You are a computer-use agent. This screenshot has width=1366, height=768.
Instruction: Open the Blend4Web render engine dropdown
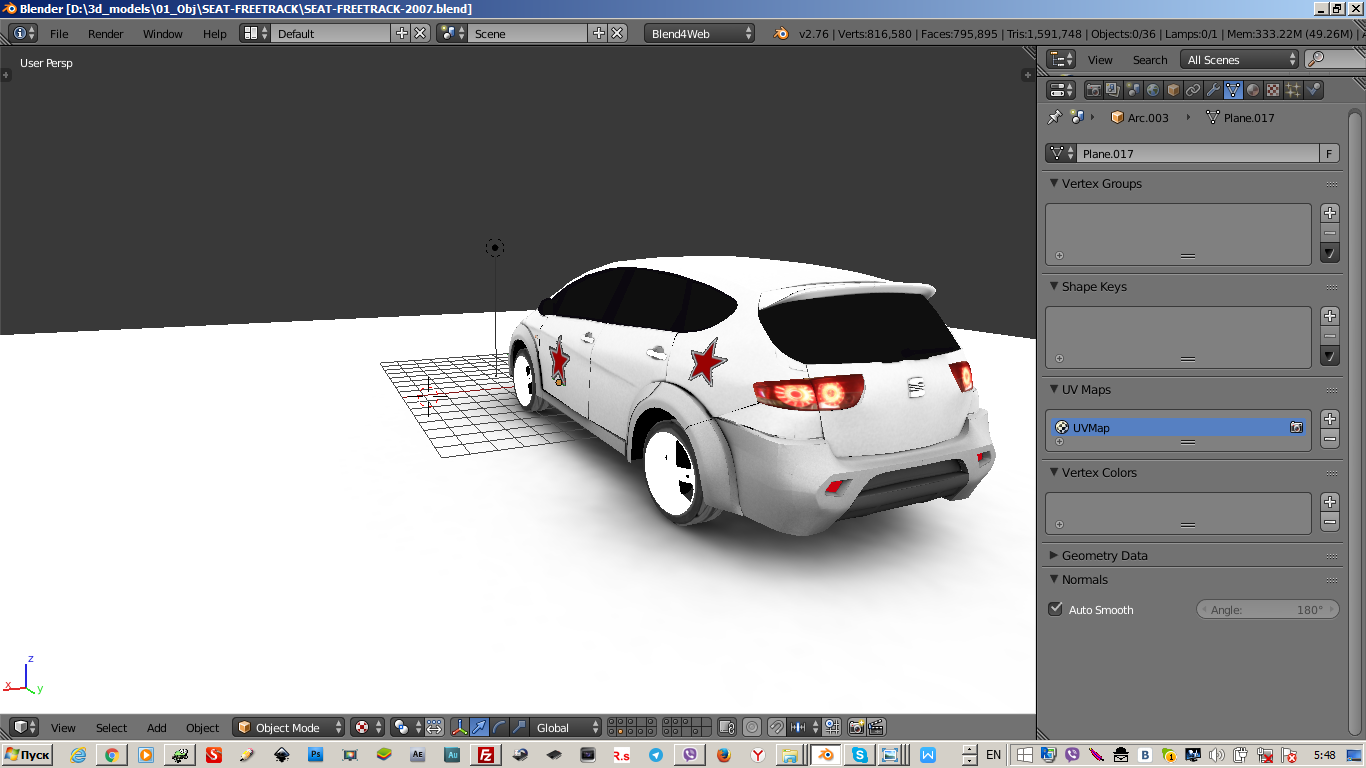(x=700, y=33)
